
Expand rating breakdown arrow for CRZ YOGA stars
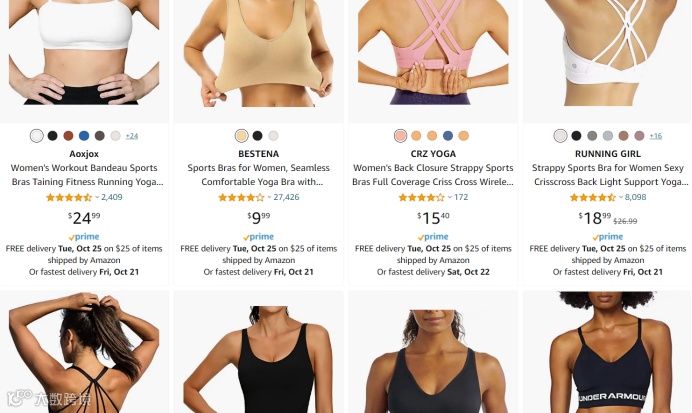click(x=450, y=197)
